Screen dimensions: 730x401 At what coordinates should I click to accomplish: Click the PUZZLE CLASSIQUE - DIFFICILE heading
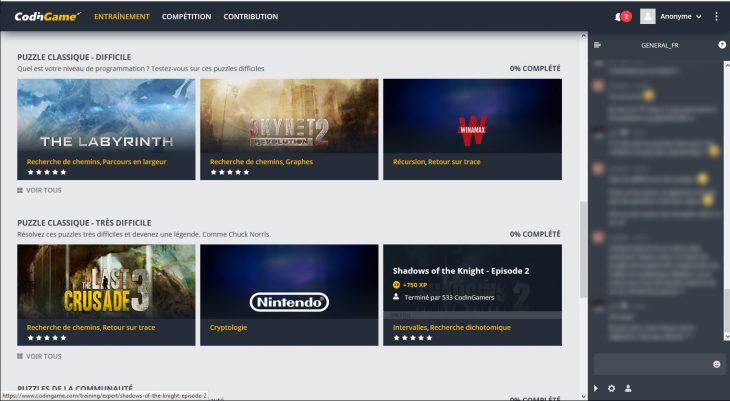(74, 57)
